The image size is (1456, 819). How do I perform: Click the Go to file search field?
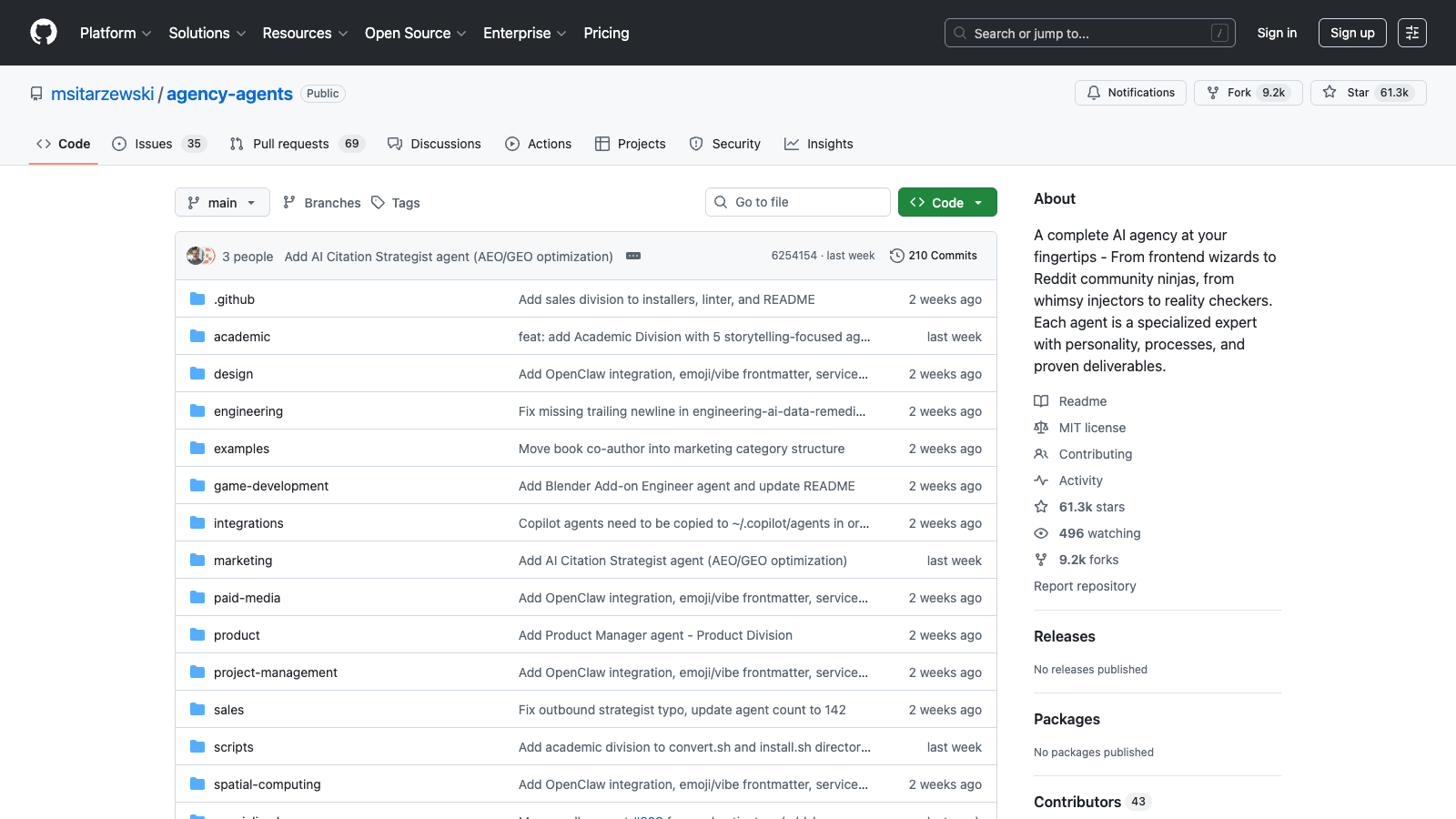point(797,202)
